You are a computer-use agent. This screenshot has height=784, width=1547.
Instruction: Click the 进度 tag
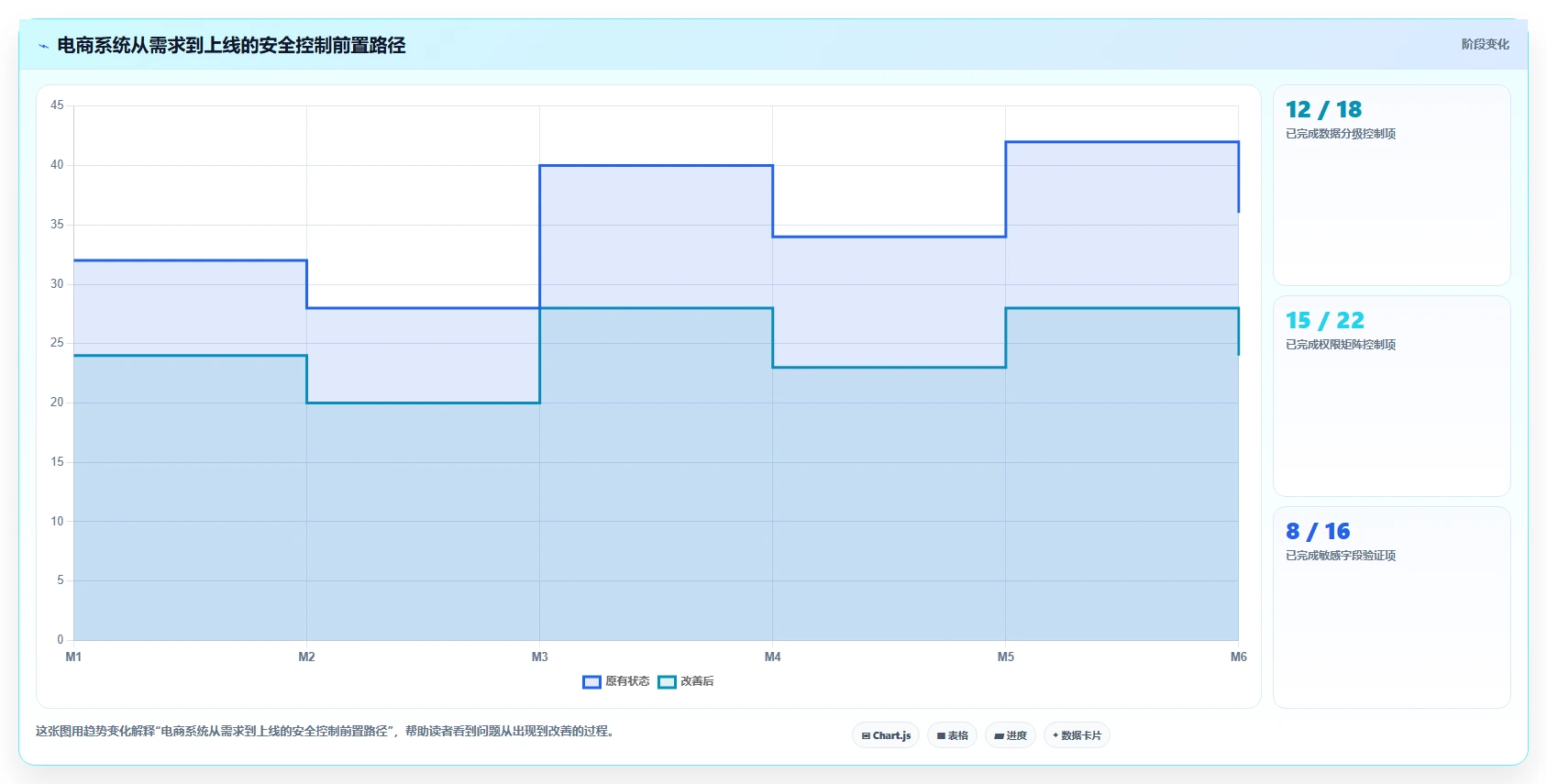[x=1011, y=735]
